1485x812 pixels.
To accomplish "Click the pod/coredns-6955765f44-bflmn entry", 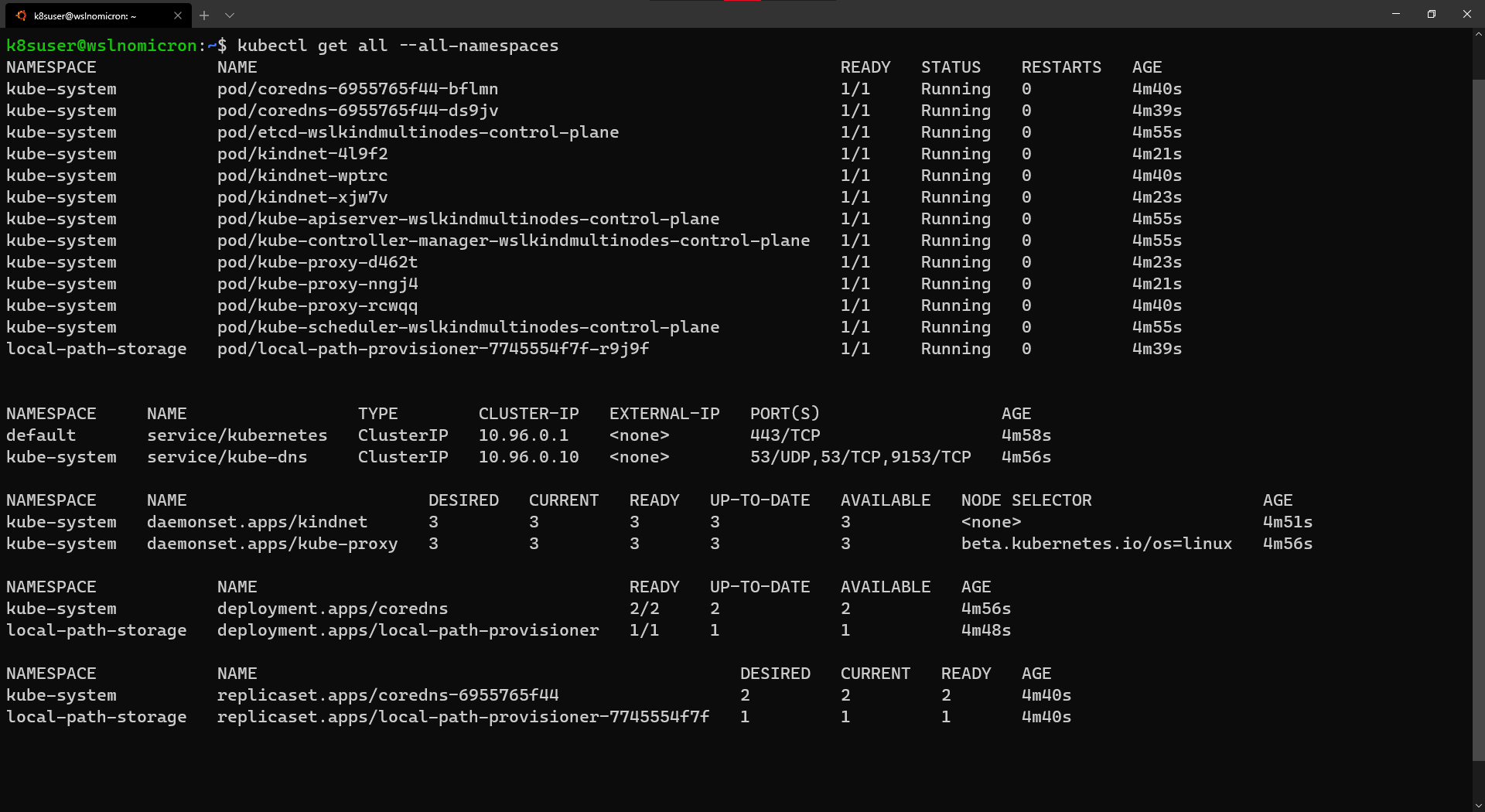I will point(357,89).
